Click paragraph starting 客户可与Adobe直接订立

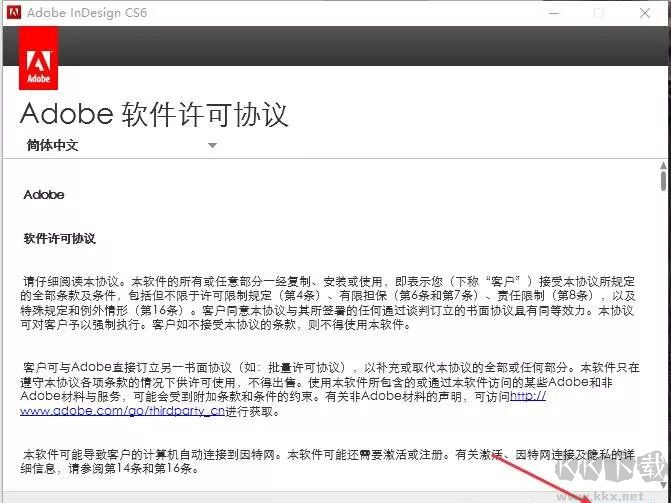tap(330, 389)
